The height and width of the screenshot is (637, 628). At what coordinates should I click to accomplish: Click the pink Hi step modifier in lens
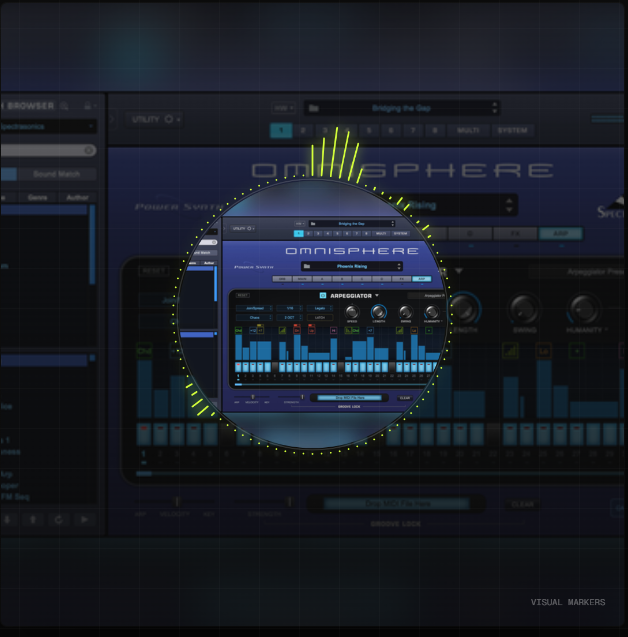[333, 331]
